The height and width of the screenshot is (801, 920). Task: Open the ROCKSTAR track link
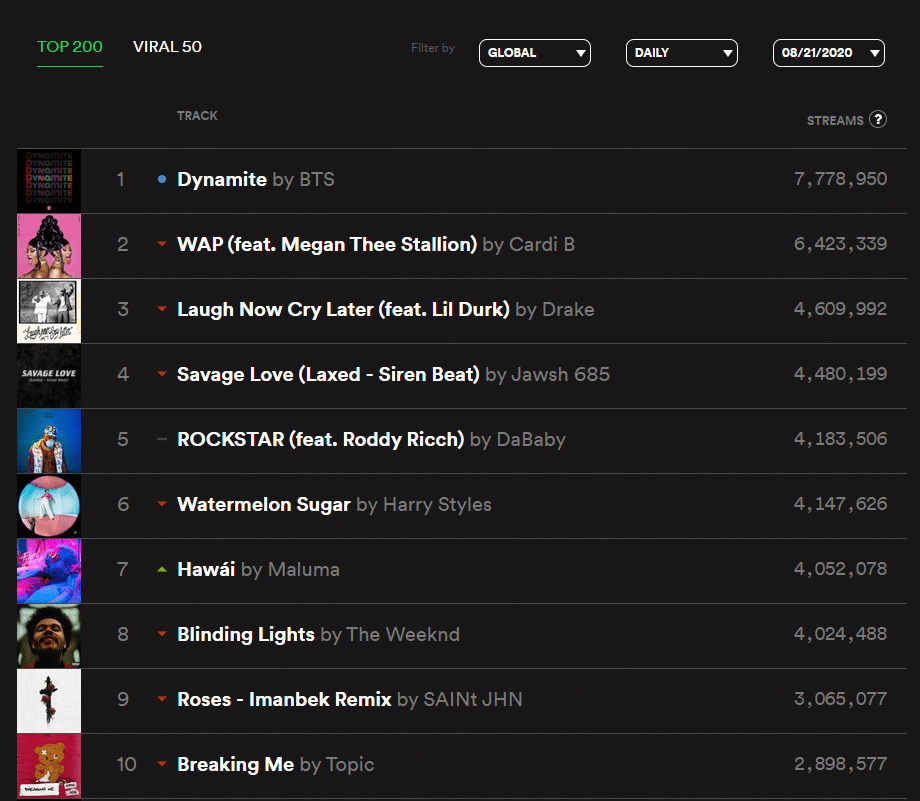point(320,440)
